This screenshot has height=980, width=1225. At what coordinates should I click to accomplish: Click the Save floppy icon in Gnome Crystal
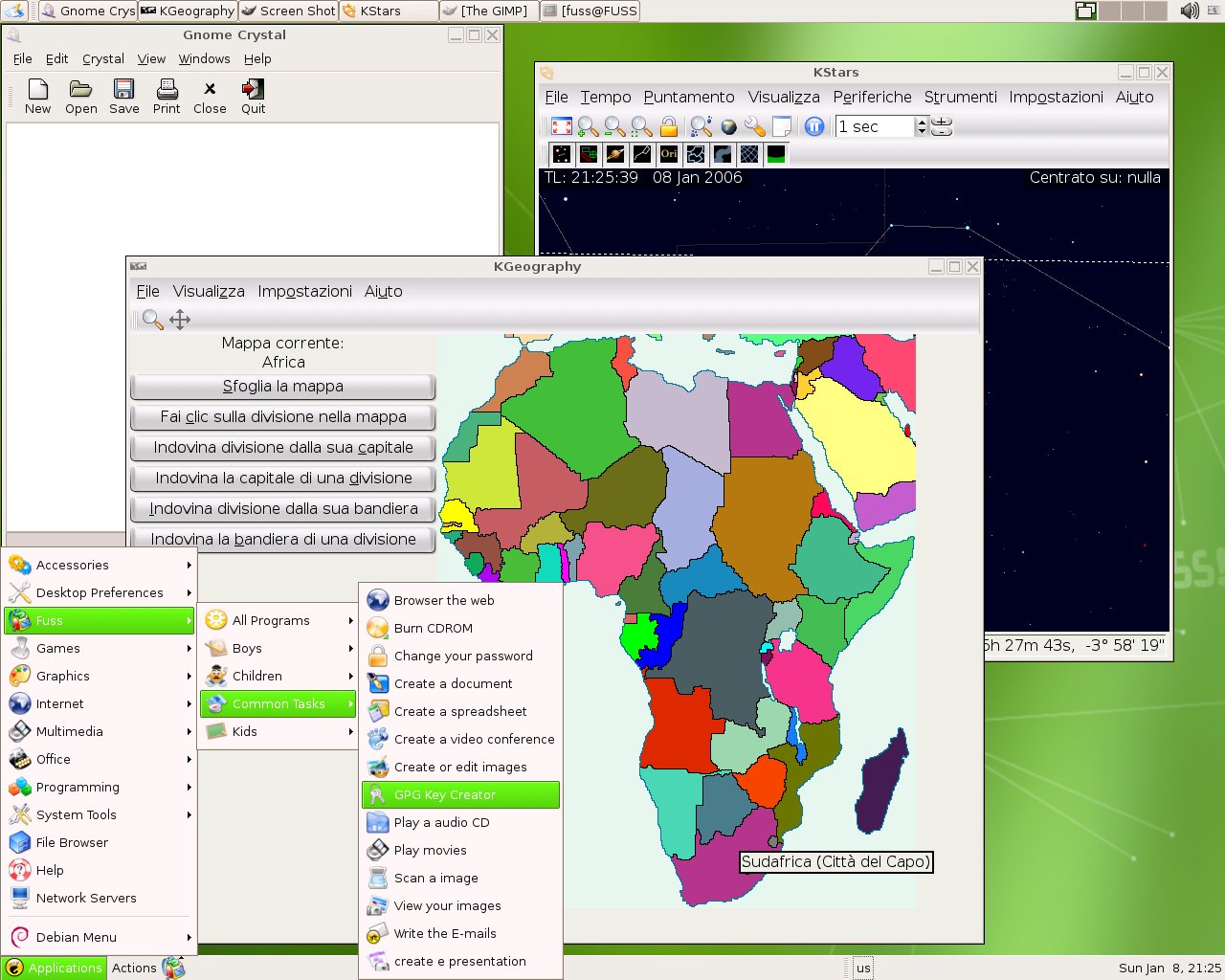coord(123,90)
